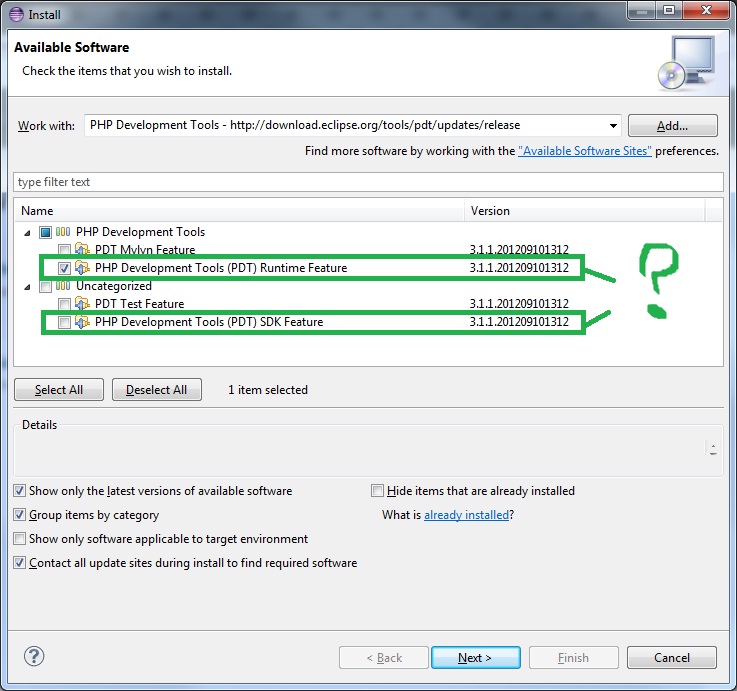Viewport: 737px width, 691px height.
Task: Click the Select All button
Action: tap(59, 390)
